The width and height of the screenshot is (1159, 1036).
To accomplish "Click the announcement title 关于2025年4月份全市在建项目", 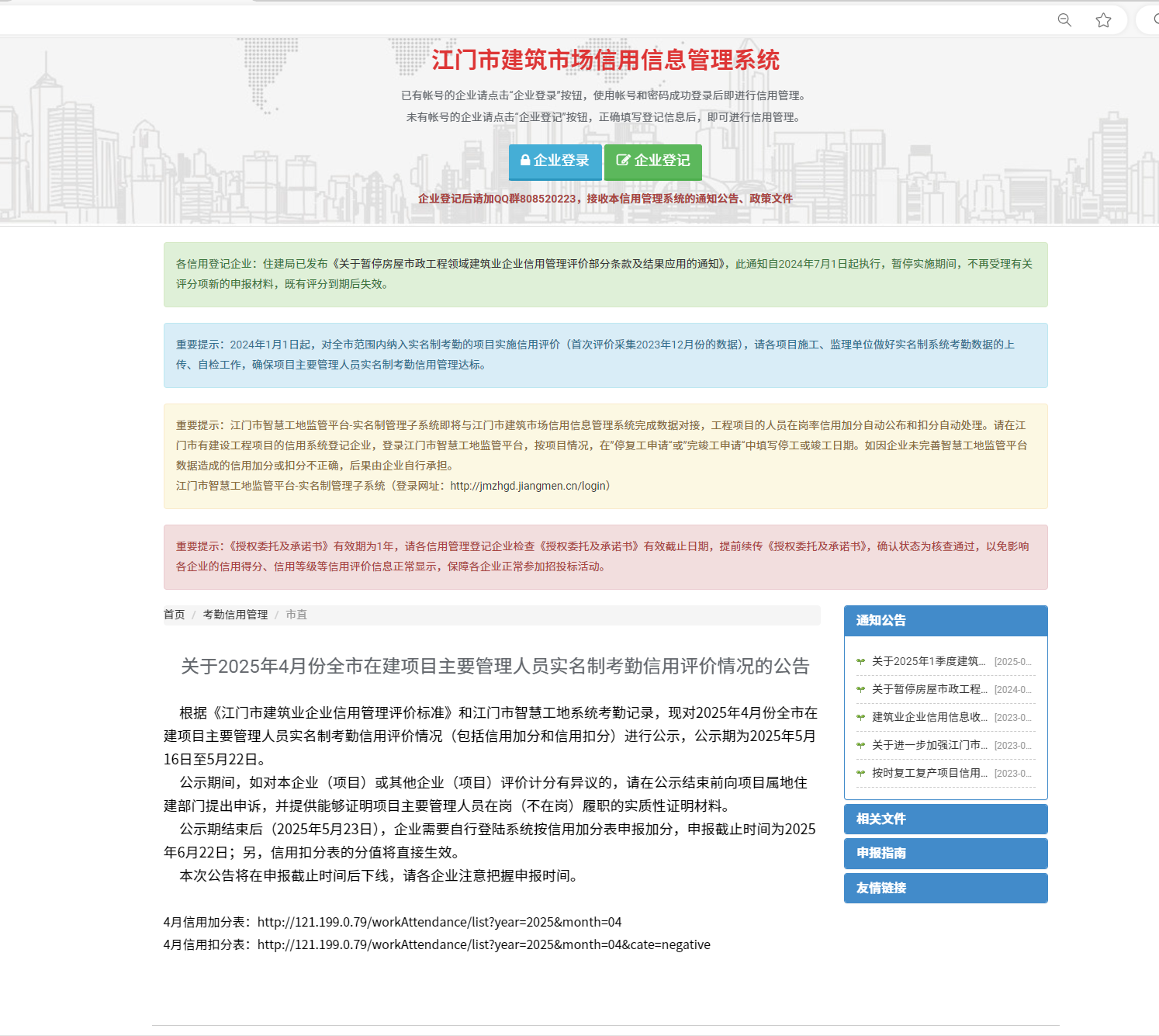I will pyautogui.click(x=495, y=666).
